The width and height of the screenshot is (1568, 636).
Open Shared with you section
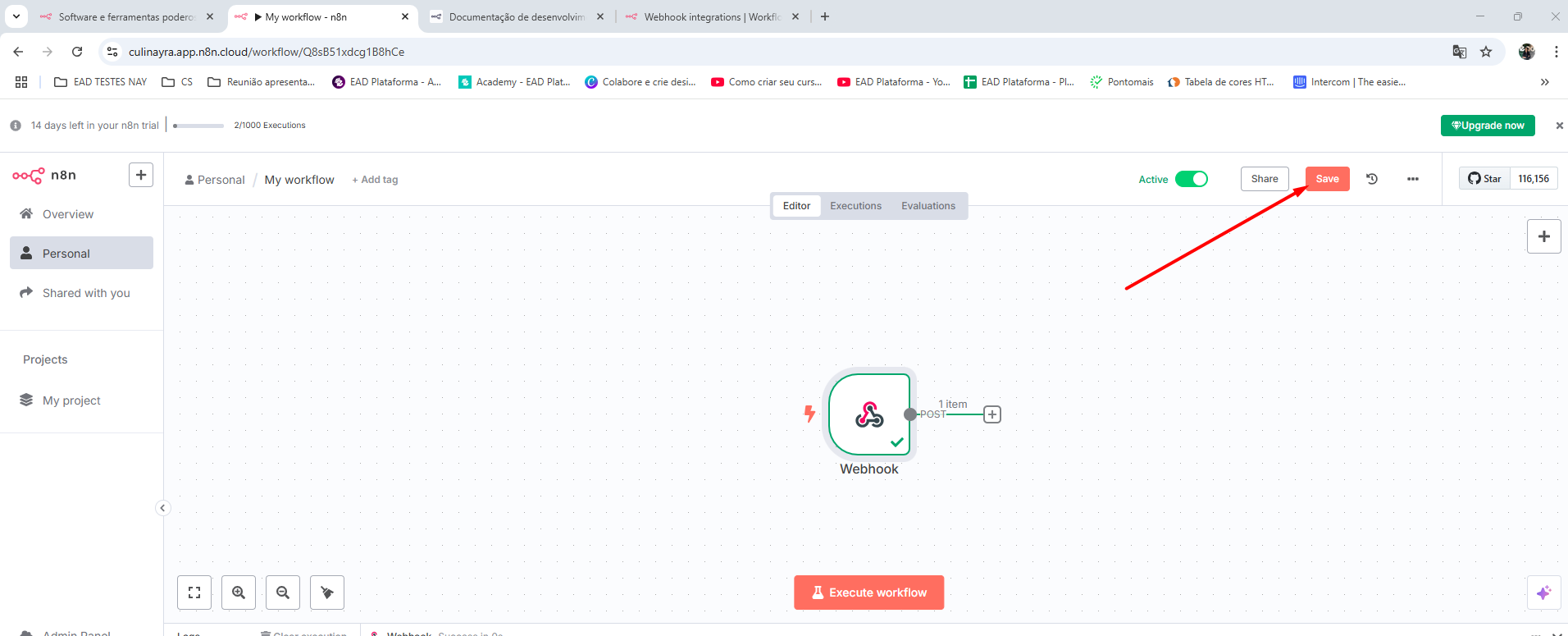pyautogui.click(x=81, y=293)
